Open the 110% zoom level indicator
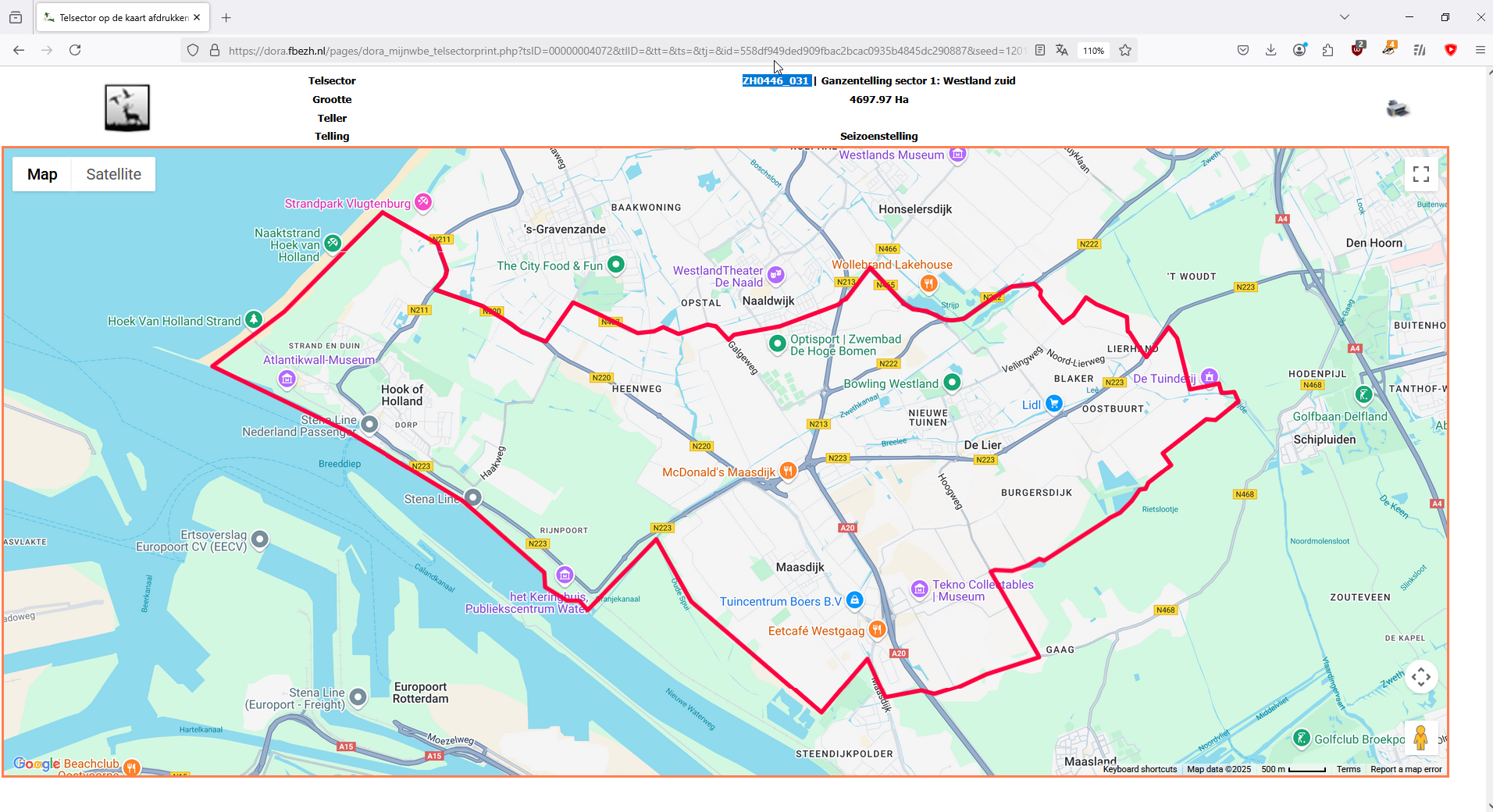The image size is (1493, 812). [x=1093, y=51]
